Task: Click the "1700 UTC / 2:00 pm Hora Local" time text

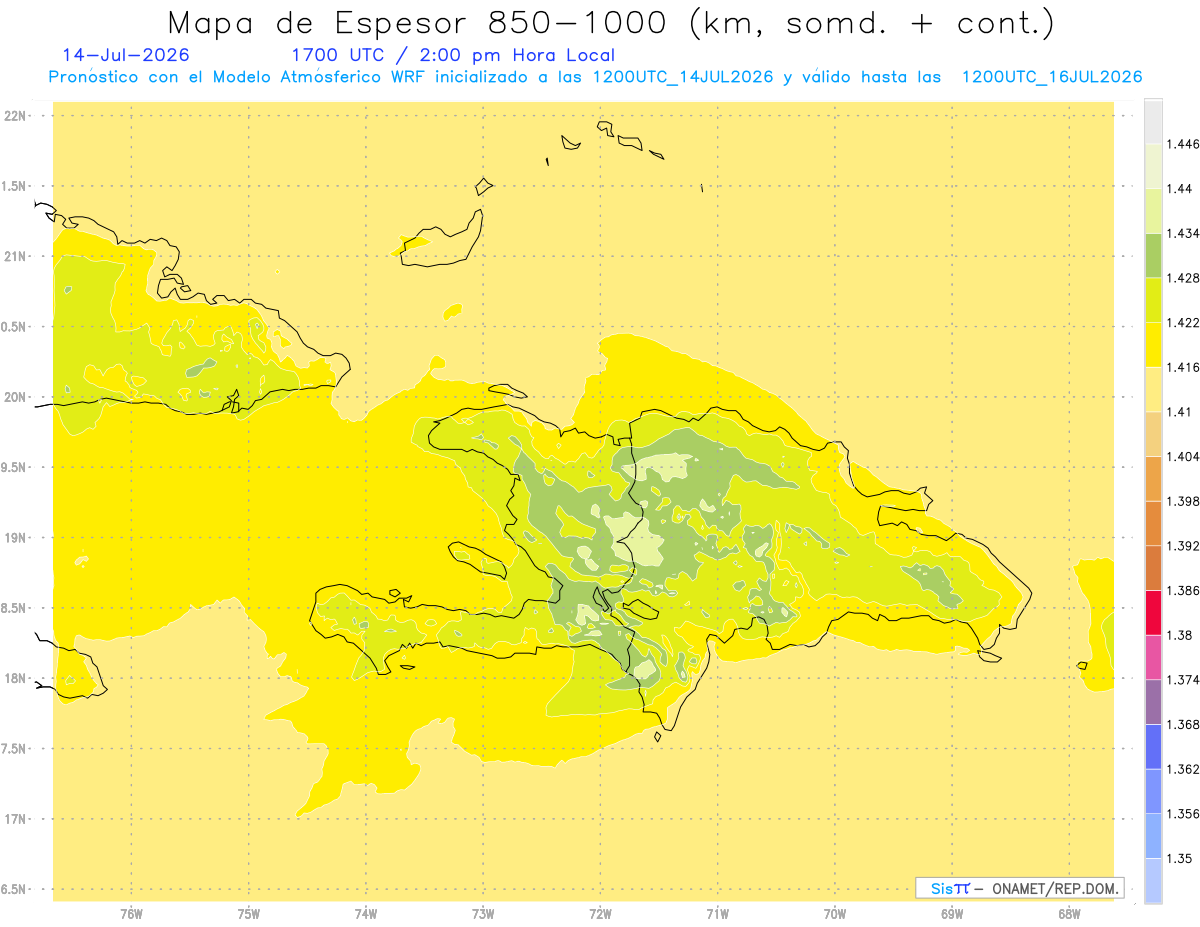Action: pos(453,55)
